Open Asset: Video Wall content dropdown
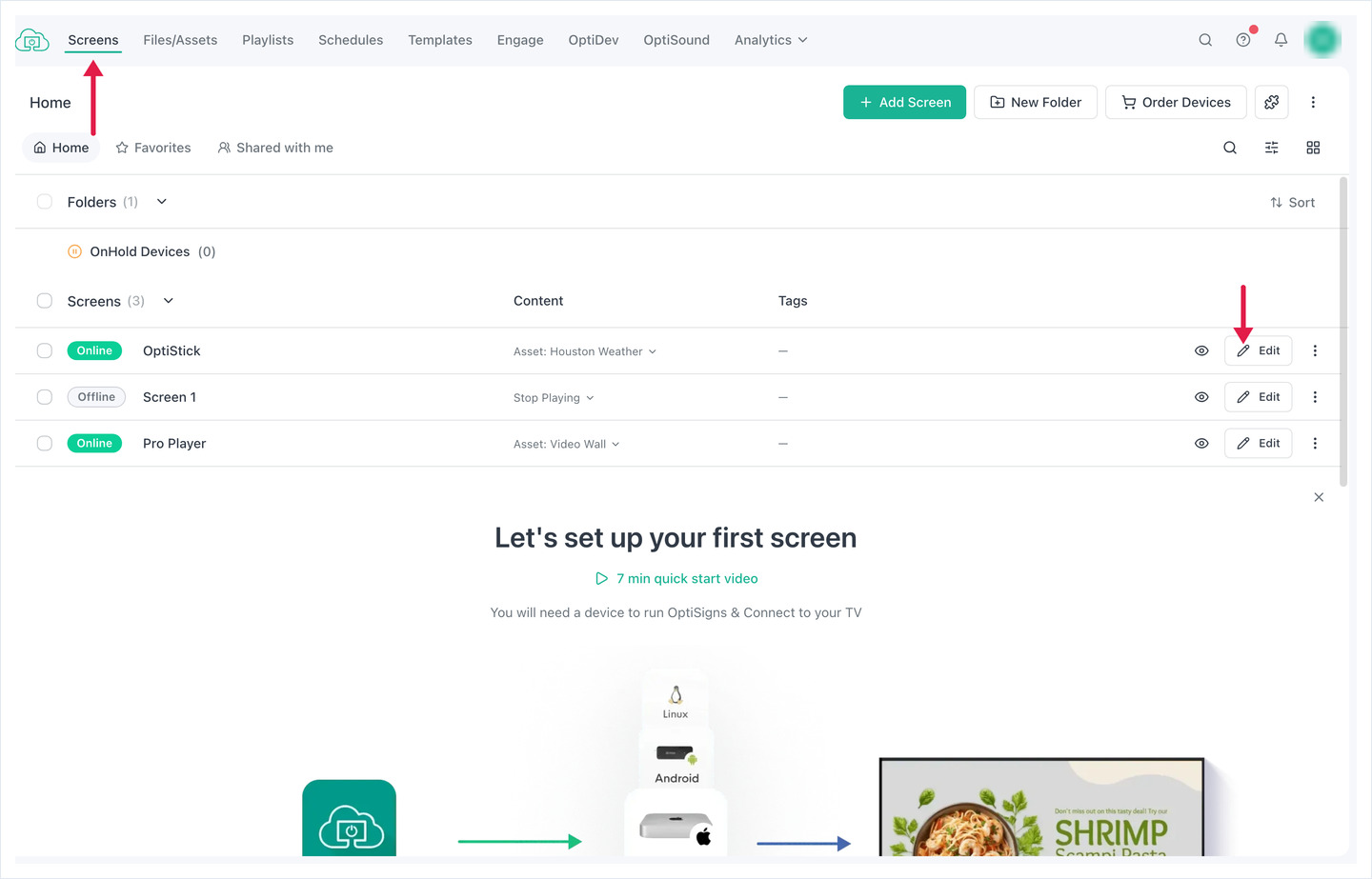 click(567, 444)
